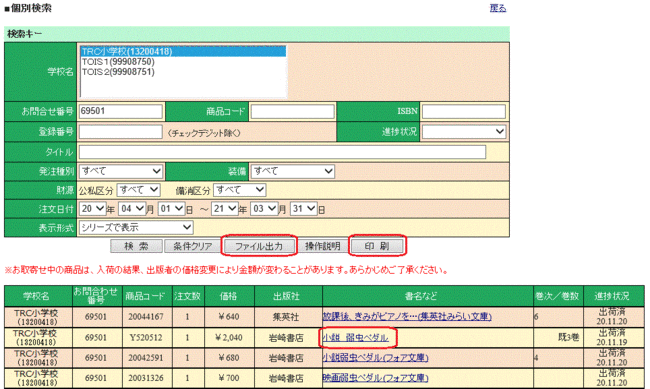Screen dimensions: 650x389
Task: Open 映画弱虫ペダル(フォア文庫) link
Action: pos(376,378)
